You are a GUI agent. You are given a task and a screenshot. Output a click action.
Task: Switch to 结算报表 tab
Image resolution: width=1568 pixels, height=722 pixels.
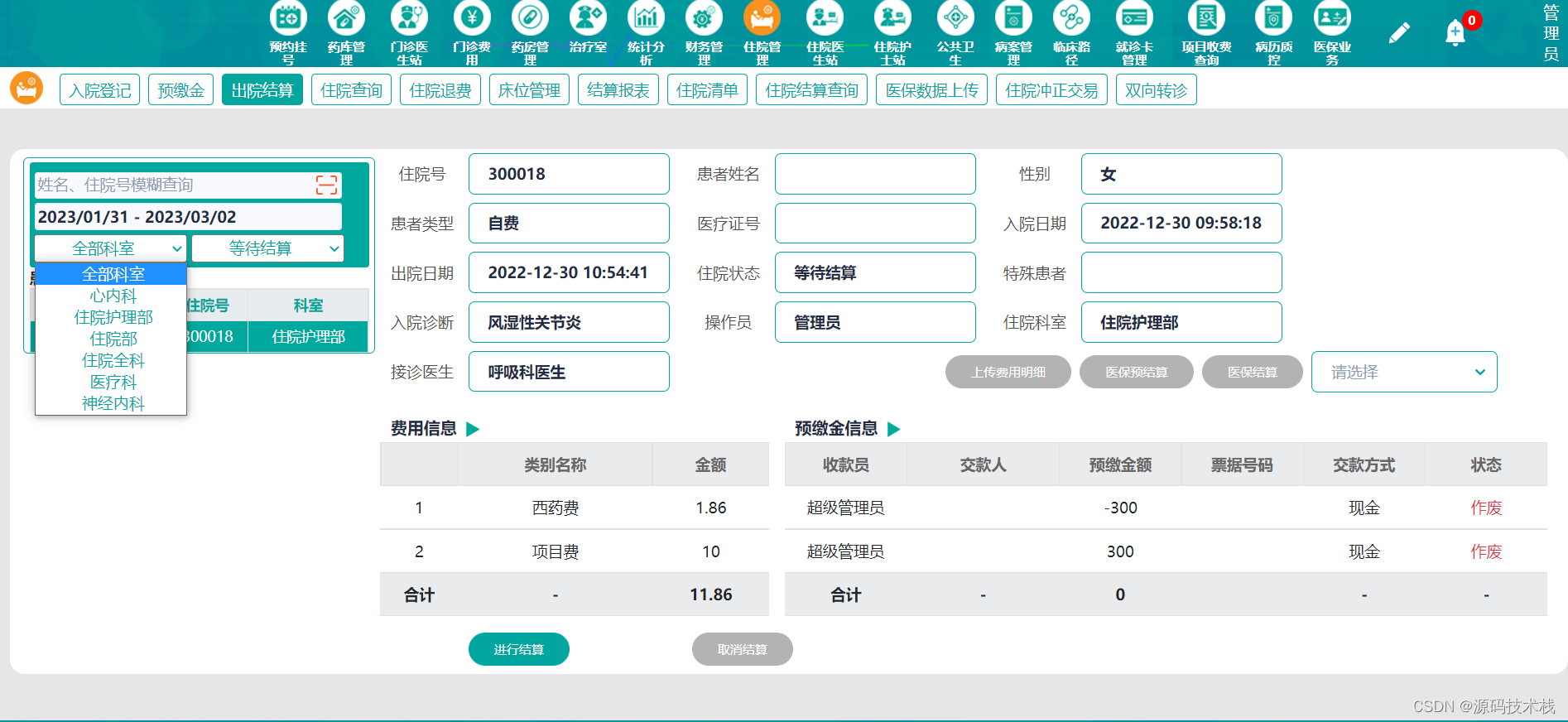click(618, 89)
